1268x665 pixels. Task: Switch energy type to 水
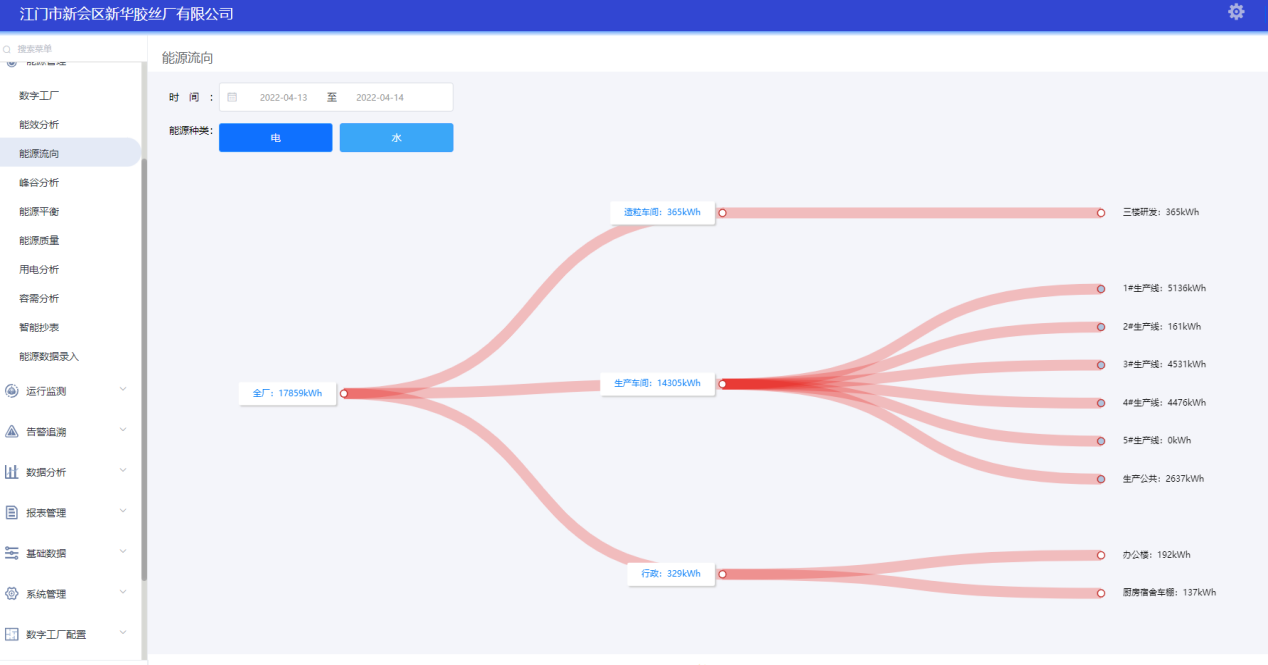pyautogui.click(x=396, y=138)
